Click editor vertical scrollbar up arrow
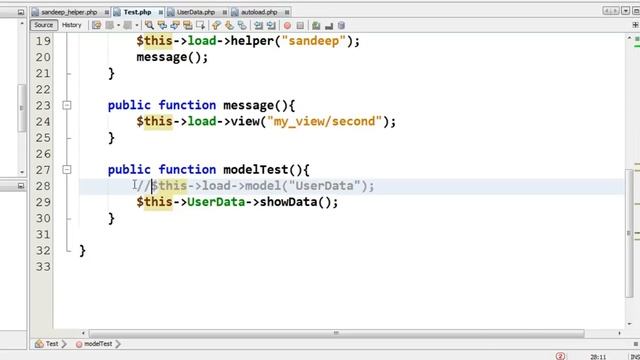The width and height of the screenshot is (640, 360). click(629, 38)
